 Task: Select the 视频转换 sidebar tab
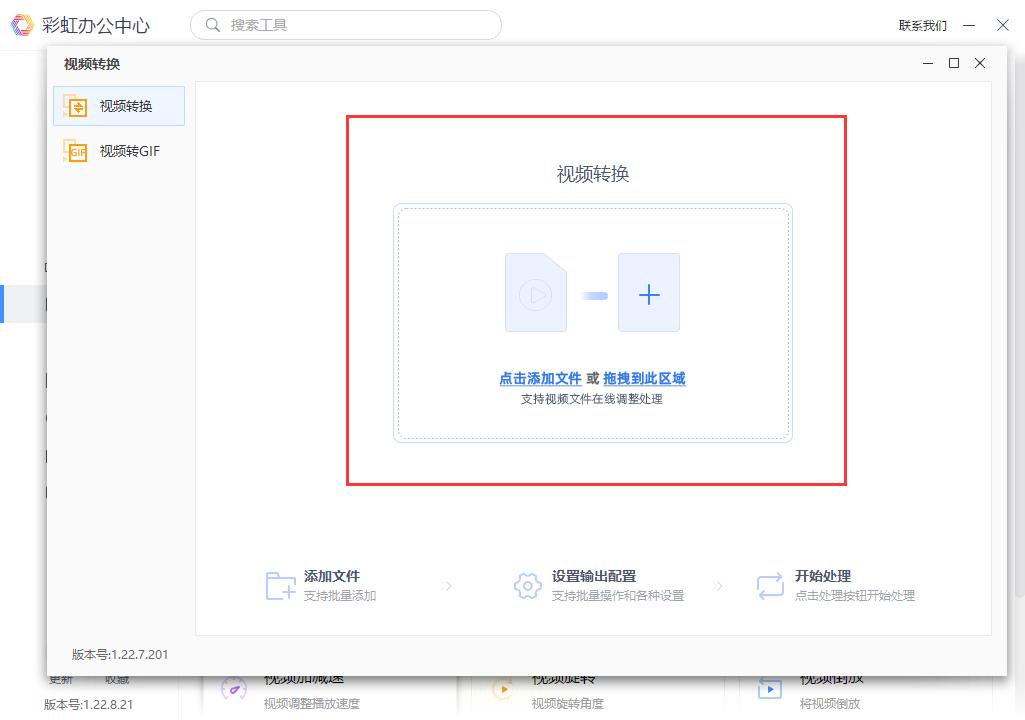(x=119, y=106)
